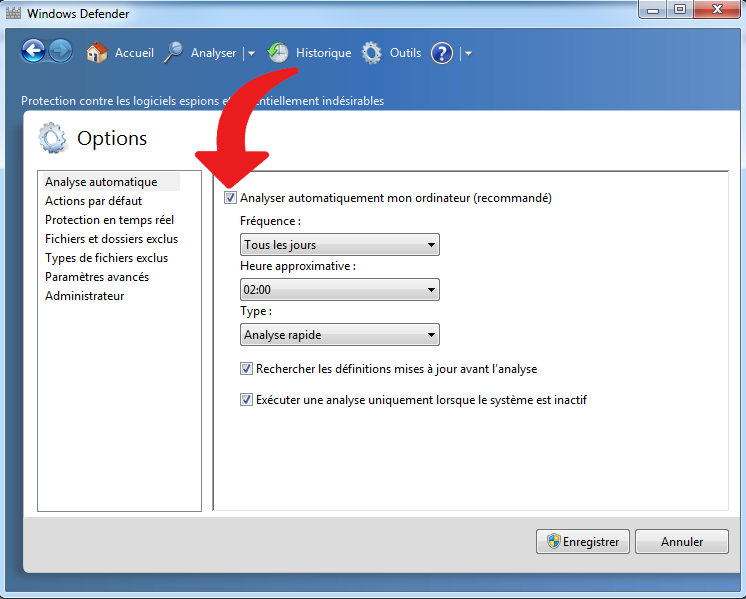Minimize the Windows Defender window

pos(653,10)
